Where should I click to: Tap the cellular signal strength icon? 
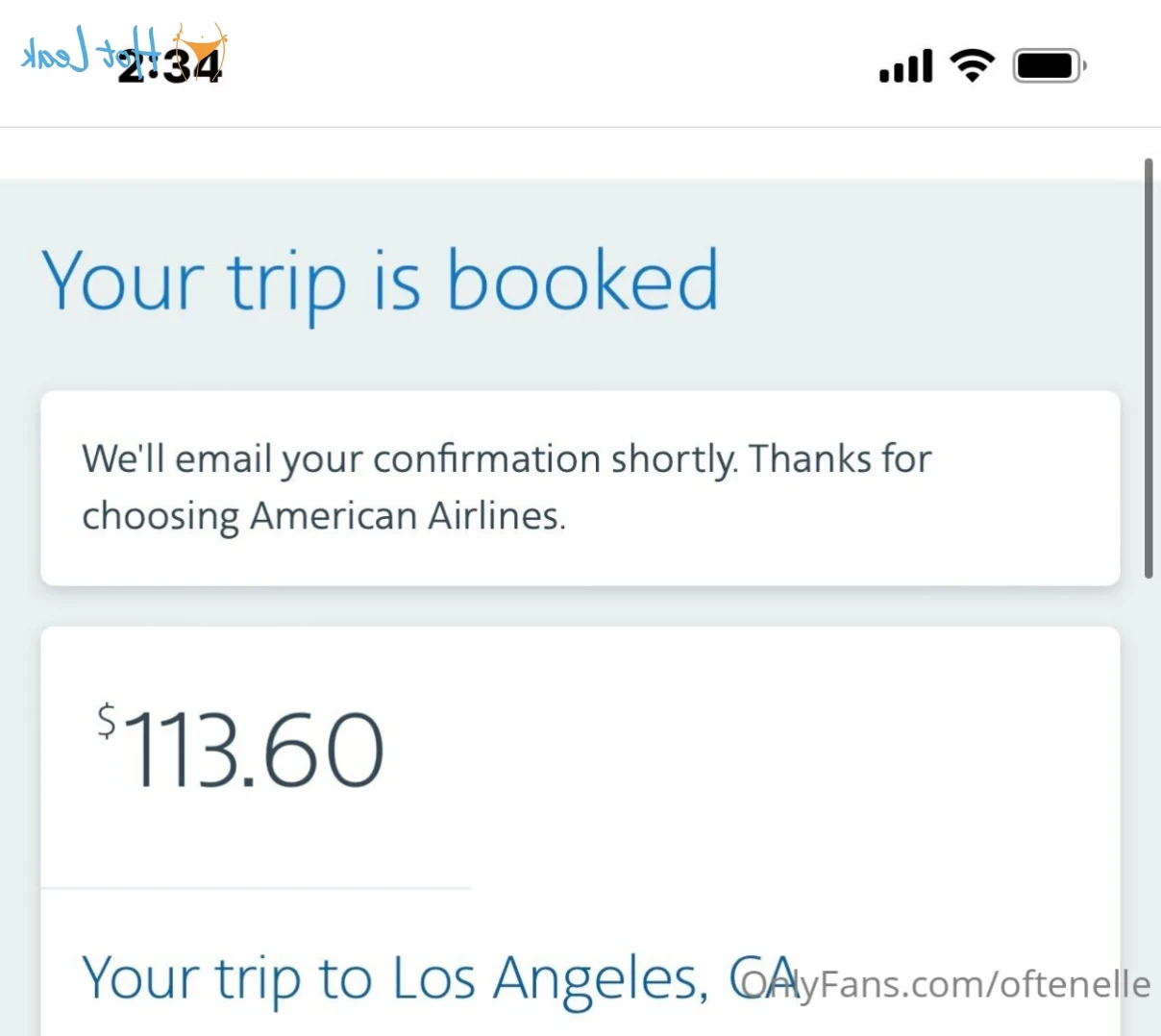tap(905, 66)
